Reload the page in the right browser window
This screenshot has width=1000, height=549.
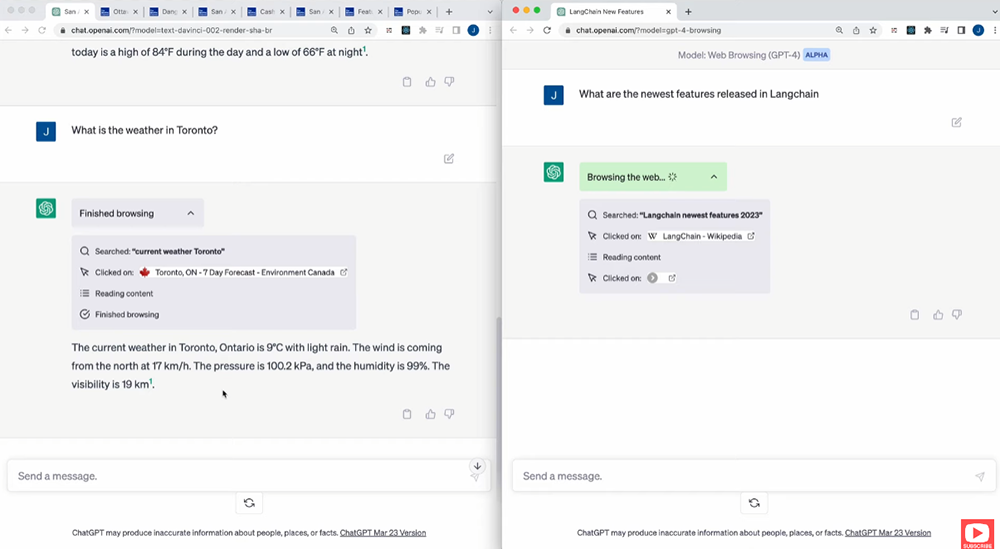tap(547, 30)
